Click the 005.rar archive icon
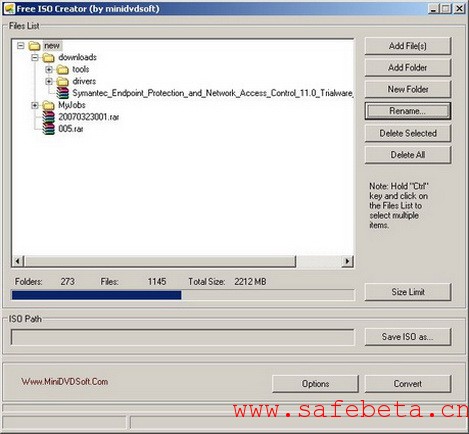 [x=49, y=129]
